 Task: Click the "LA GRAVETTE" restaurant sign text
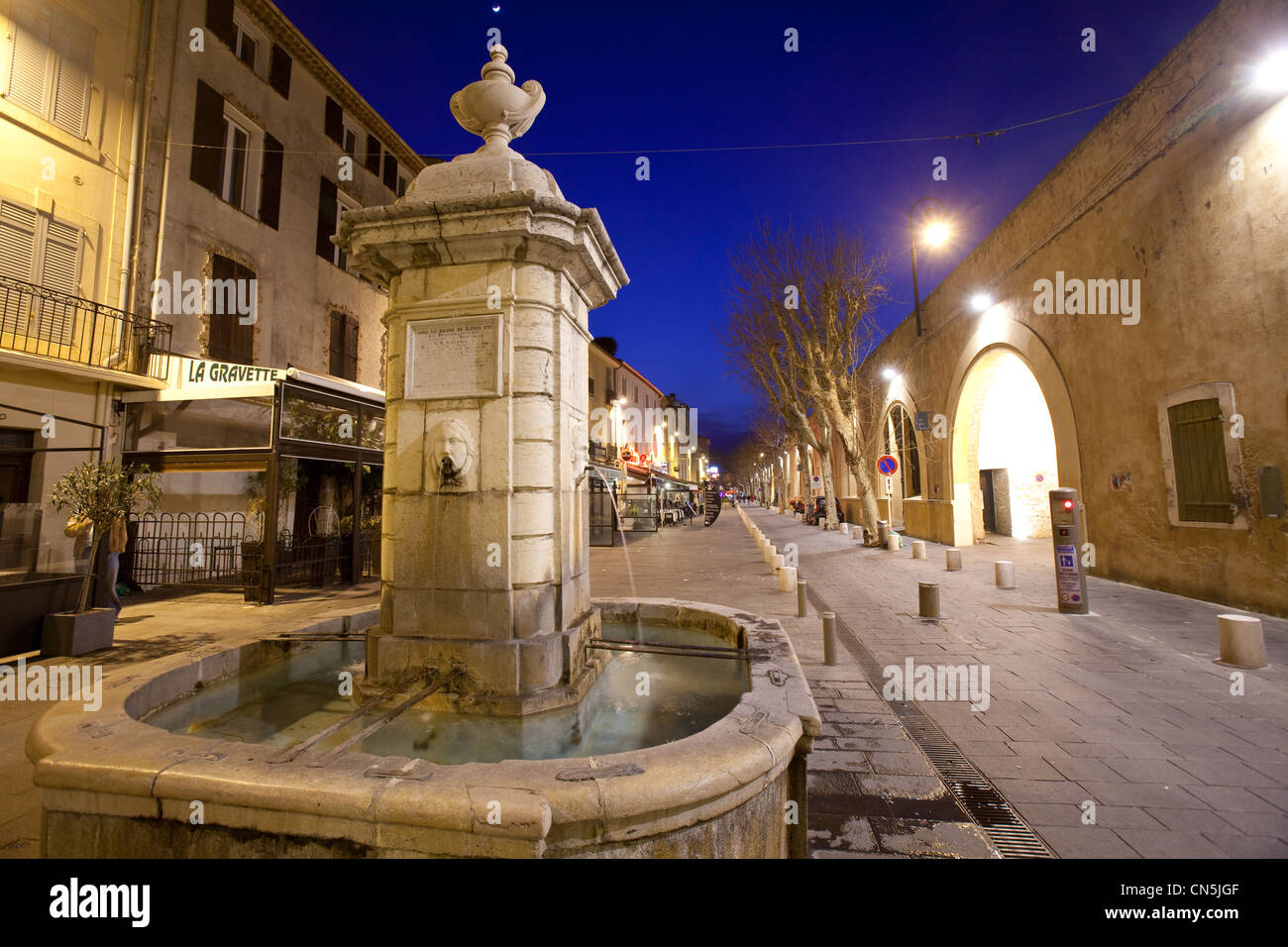click(234, 373)
